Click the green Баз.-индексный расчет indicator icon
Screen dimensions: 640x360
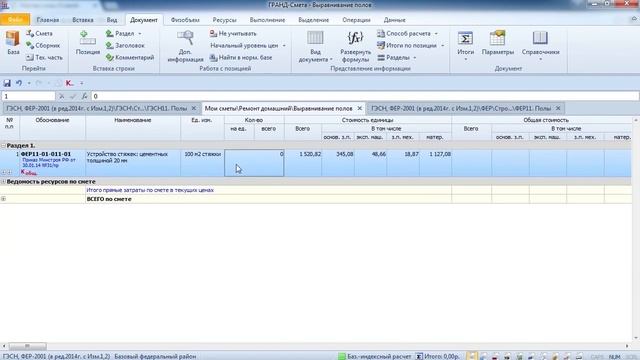tap(342, 356)
